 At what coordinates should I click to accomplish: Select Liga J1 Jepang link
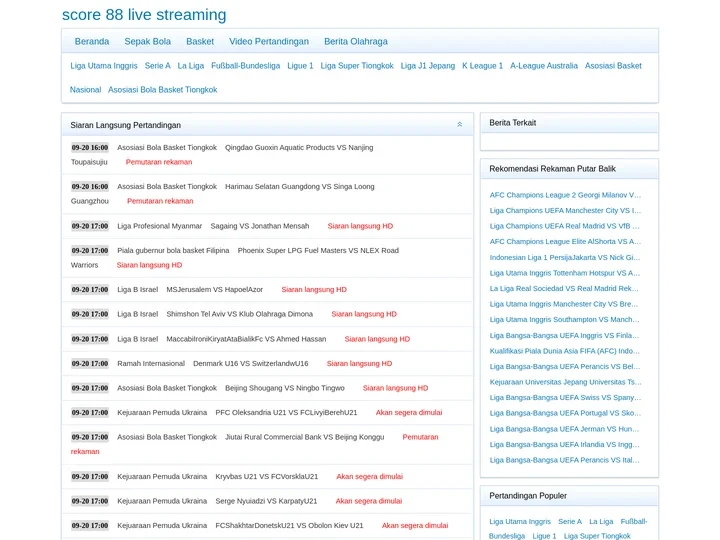(x=428, y=66)
